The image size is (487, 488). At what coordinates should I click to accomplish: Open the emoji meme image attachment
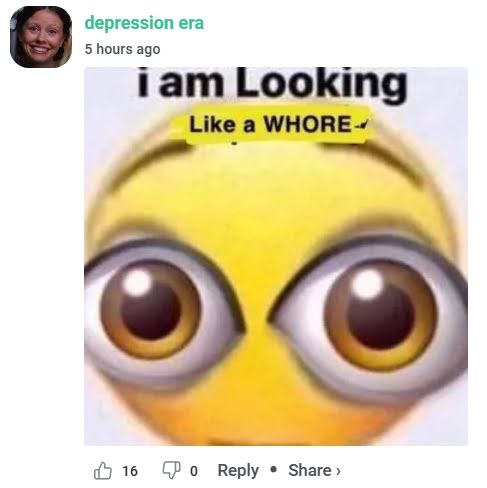pyautogui.click(x=276, y=256)
